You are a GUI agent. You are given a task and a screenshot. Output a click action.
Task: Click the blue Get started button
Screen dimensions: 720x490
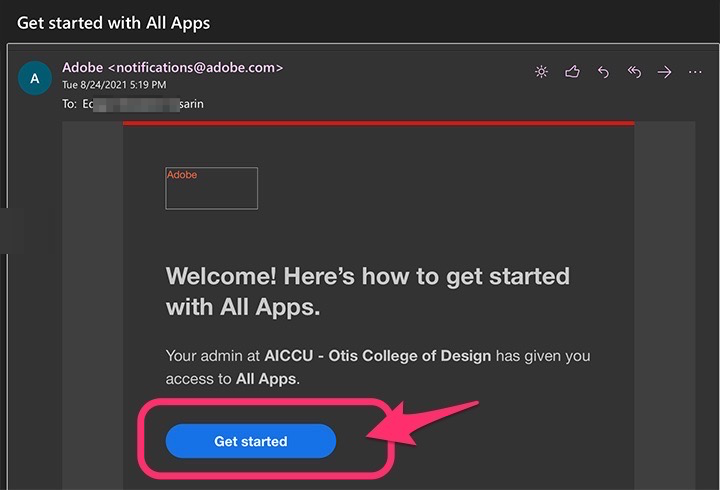(251, 441)
